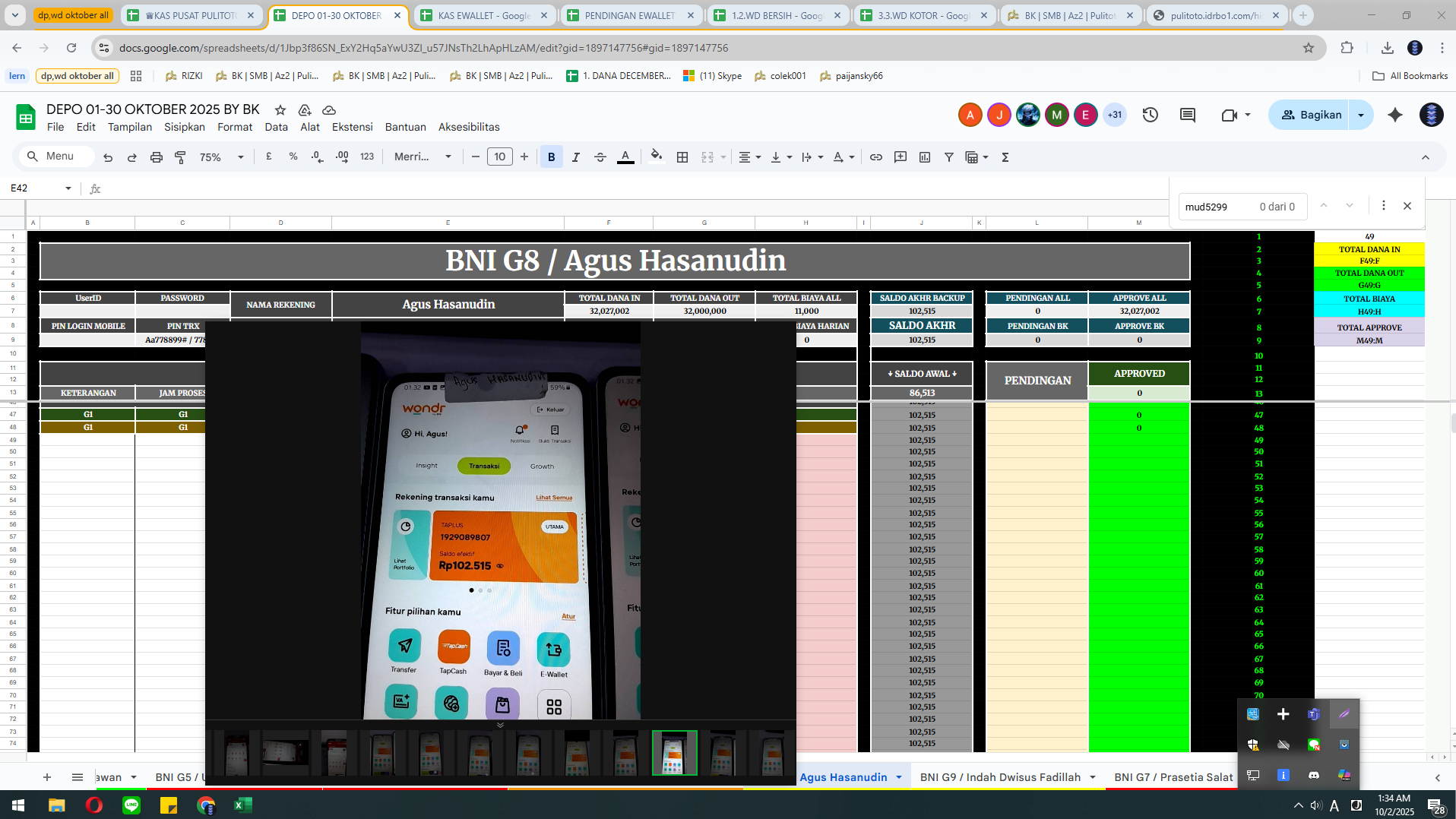Click the Name box showing E42
Image resolution: width=1456 pixels, height=819 pixels.
[41, 188]
